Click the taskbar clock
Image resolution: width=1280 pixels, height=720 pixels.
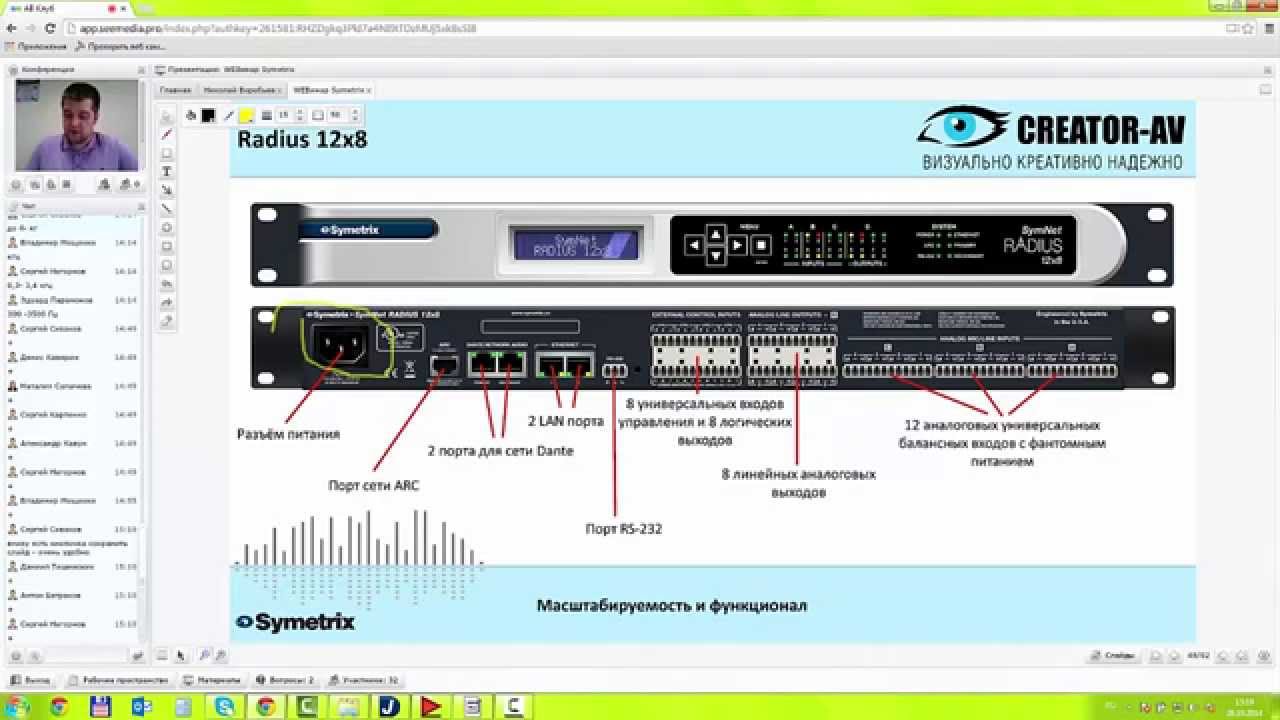click(1244, 706)
